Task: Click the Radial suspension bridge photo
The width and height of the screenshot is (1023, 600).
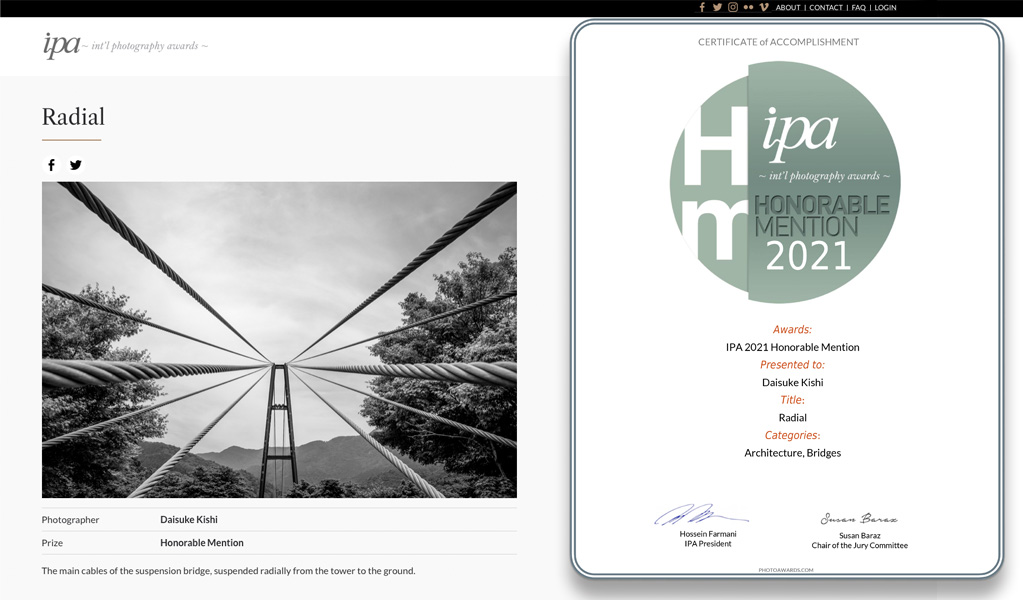Action: (x=279, y=339)
